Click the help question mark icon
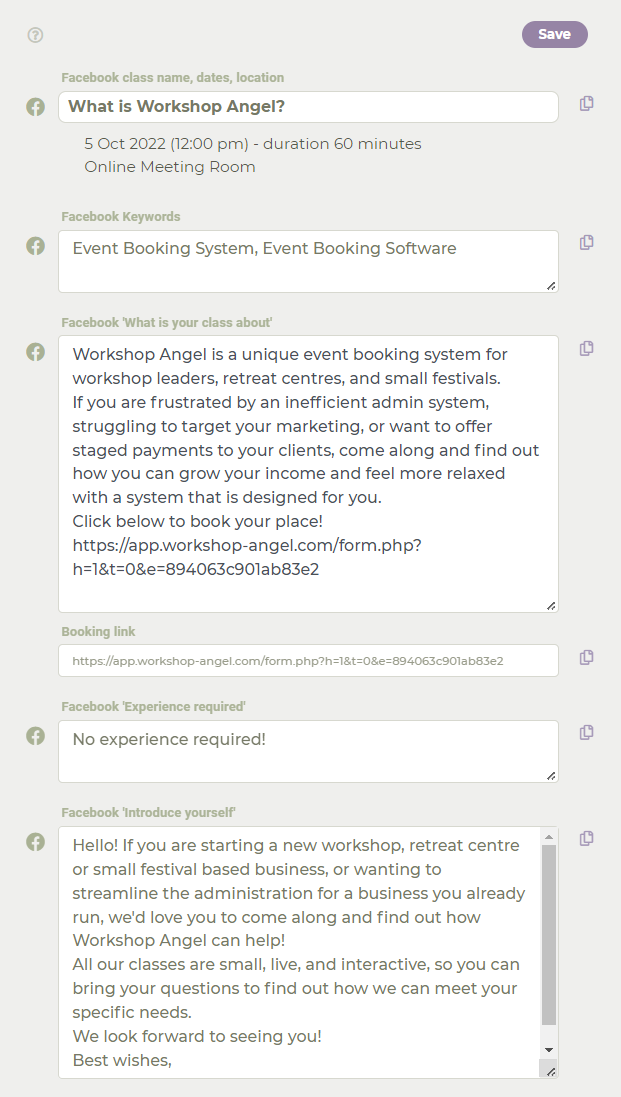 (x=35, y=35)
